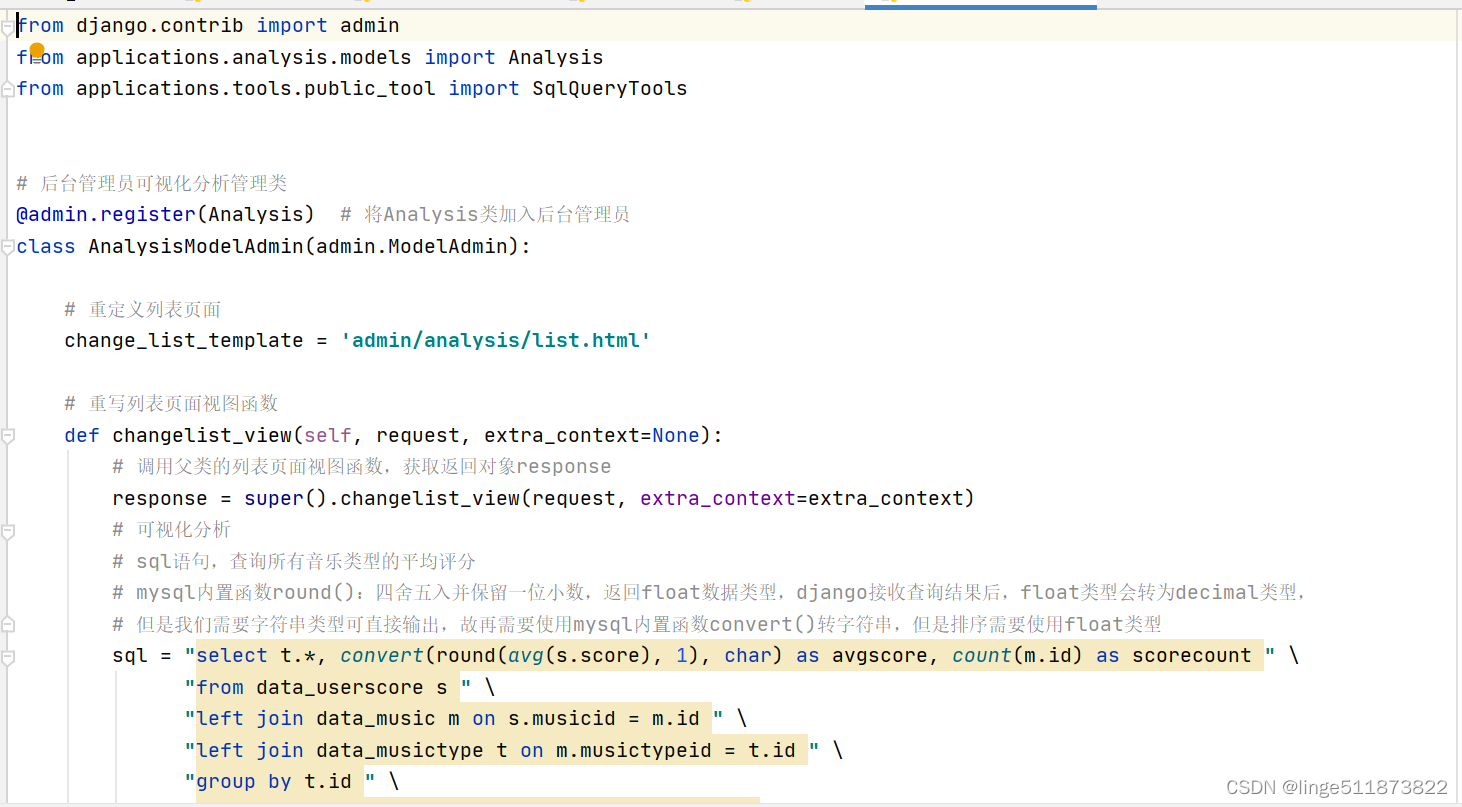Click 'changelist_view' in the def line
Image resolution: width=1462 pixels, height=807 pixels.
click(x=202, y=435)
